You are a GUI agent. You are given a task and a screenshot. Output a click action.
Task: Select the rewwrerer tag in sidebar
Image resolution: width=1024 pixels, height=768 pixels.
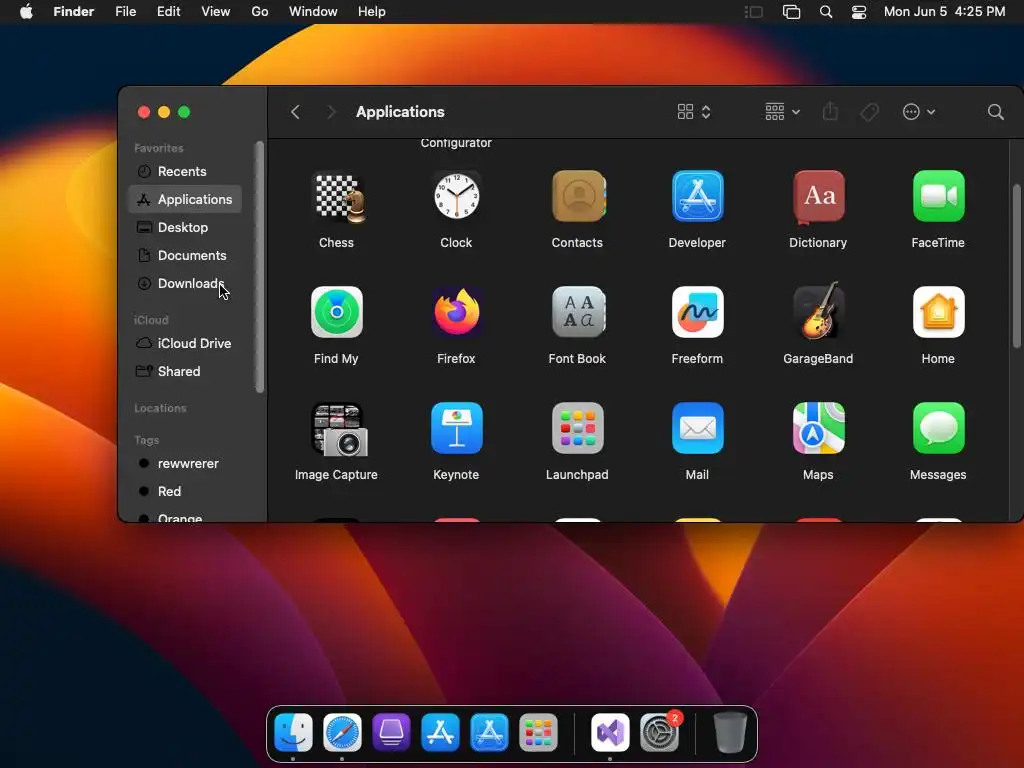(x=185, y=463)
